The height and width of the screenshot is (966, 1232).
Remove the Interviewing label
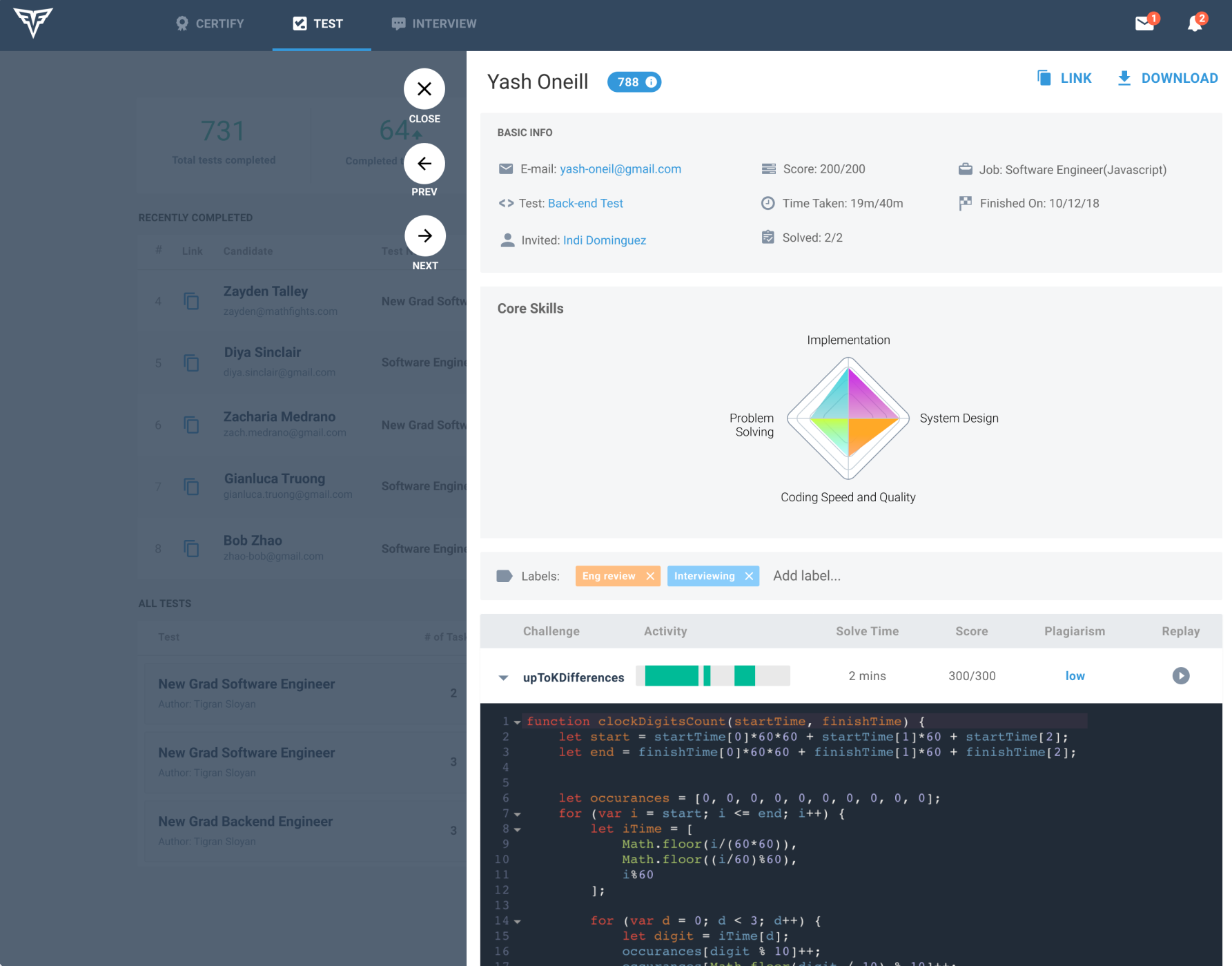coord(749,576)
